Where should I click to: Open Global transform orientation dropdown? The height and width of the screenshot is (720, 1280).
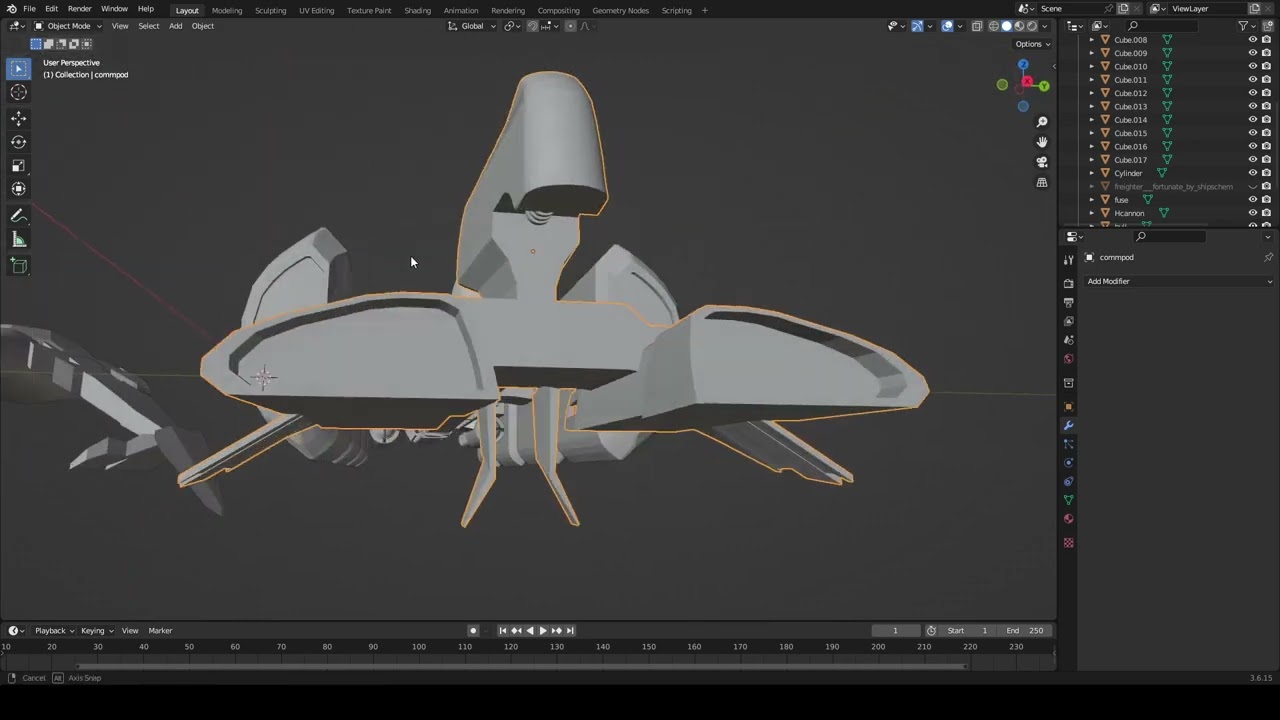[472, 26]
